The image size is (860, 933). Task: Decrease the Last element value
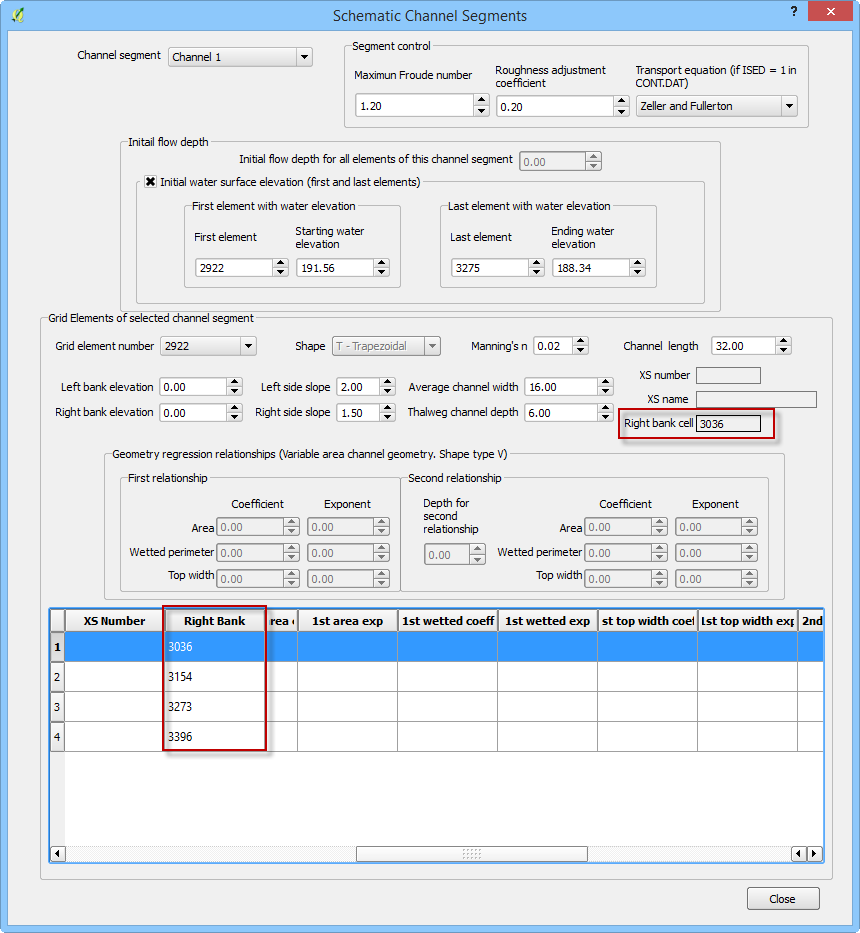[537, 272]
